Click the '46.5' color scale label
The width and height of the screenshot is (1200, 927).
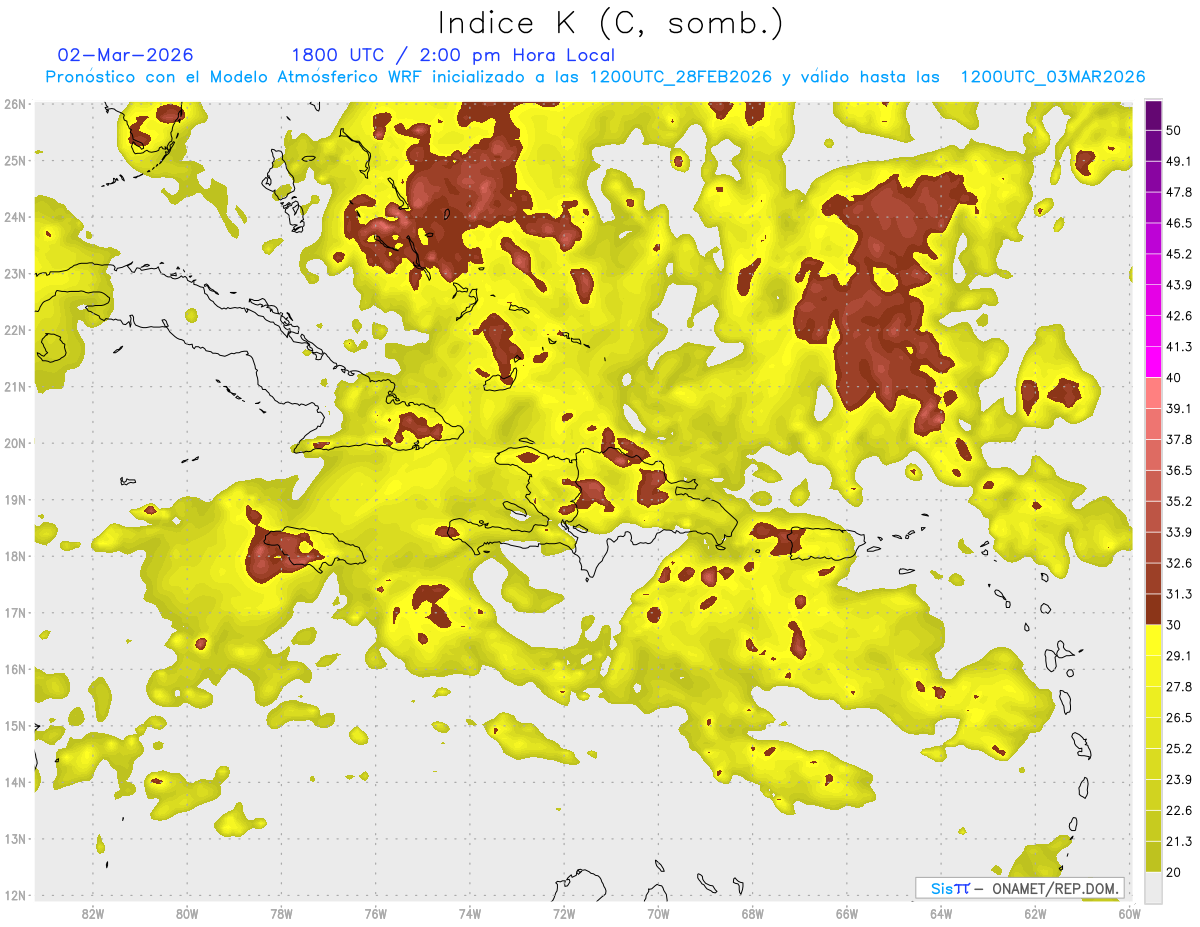(1179, 223)
